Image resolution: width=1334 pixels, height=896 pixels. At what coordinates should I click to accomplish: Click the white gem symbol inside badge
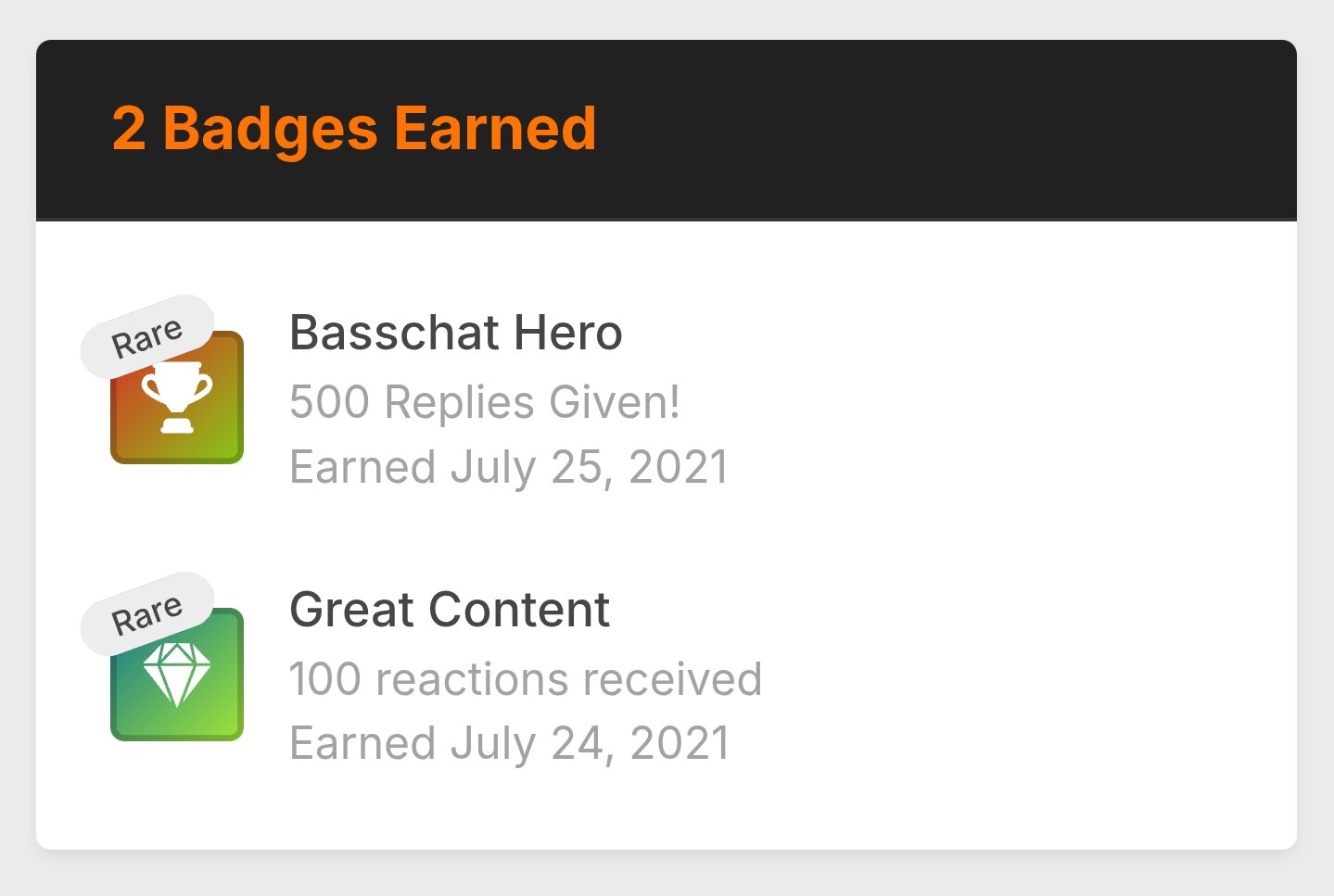(x=177, y=675)
